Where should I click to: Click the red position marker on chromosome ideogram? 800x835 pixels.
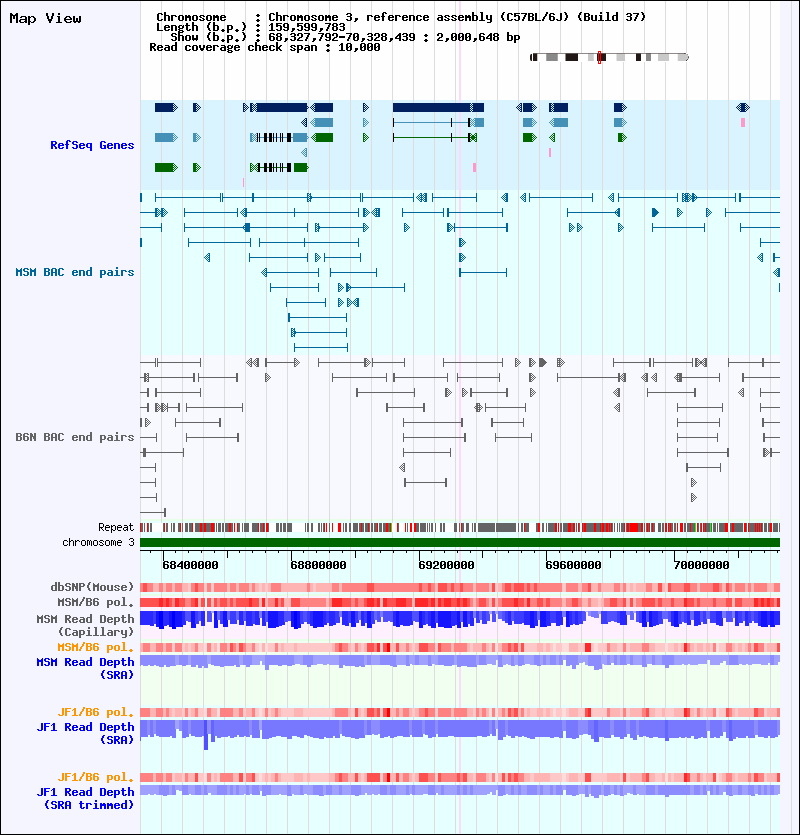[x=599, y=58]
